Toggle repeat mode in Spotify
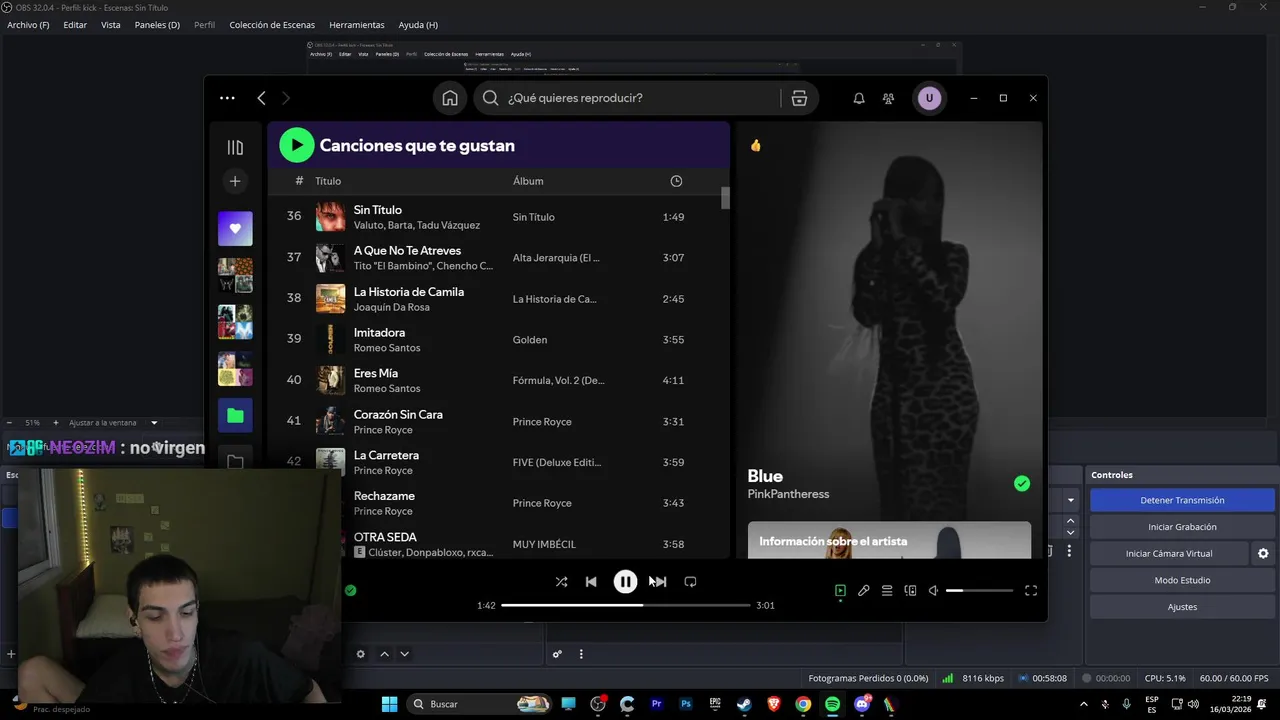 pyautogui.click(x=690, y=582)
